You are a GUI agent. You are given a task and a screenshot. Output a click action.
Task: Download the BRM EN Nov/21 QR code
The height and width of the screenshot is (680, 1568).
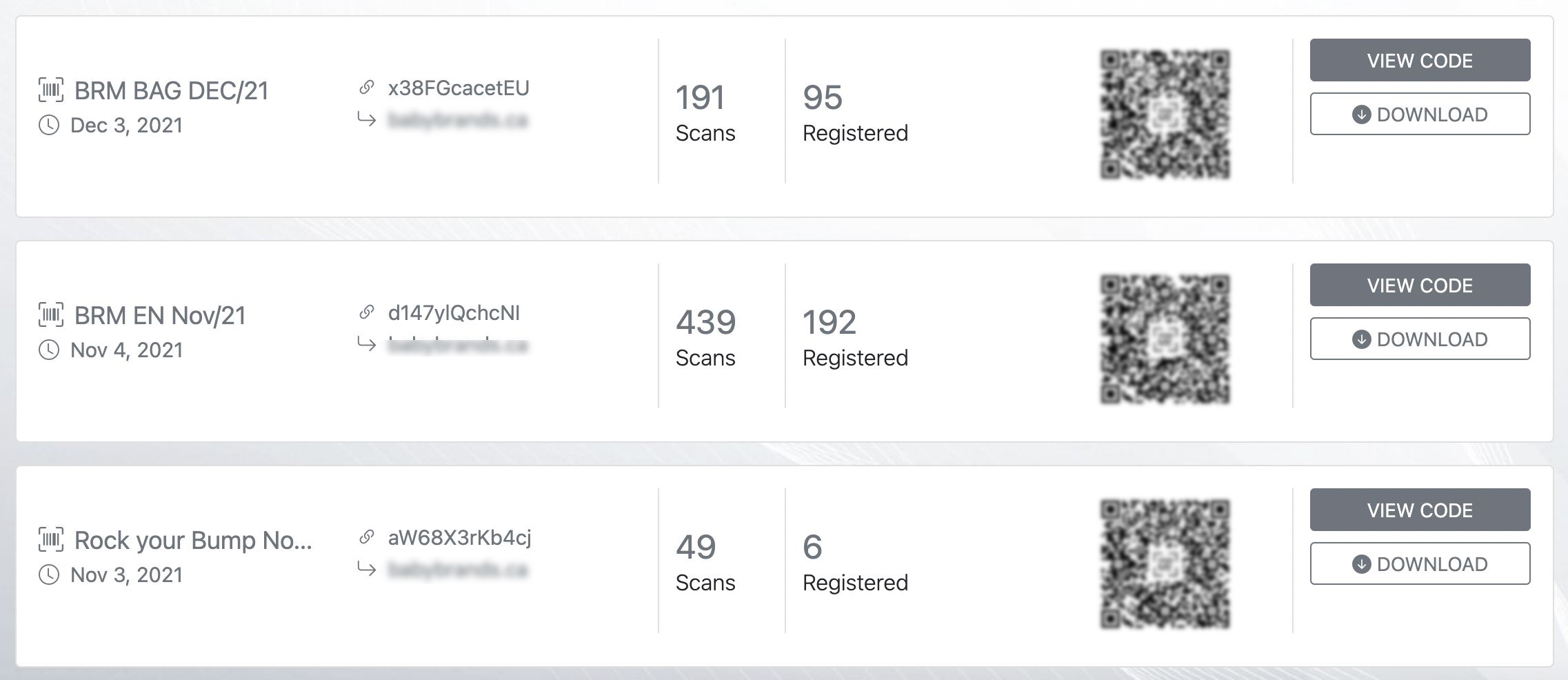(x=1420, y=339)
